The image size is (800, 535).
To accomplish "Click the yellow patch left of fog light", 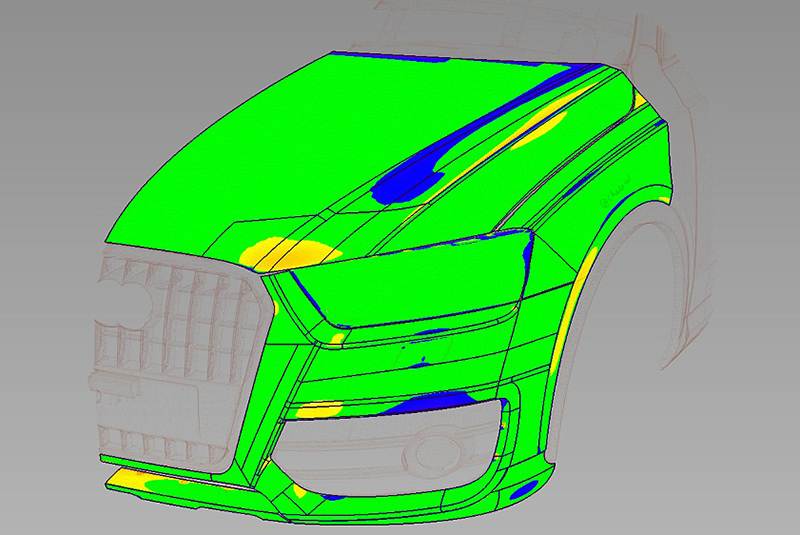I will click(318, 409).
